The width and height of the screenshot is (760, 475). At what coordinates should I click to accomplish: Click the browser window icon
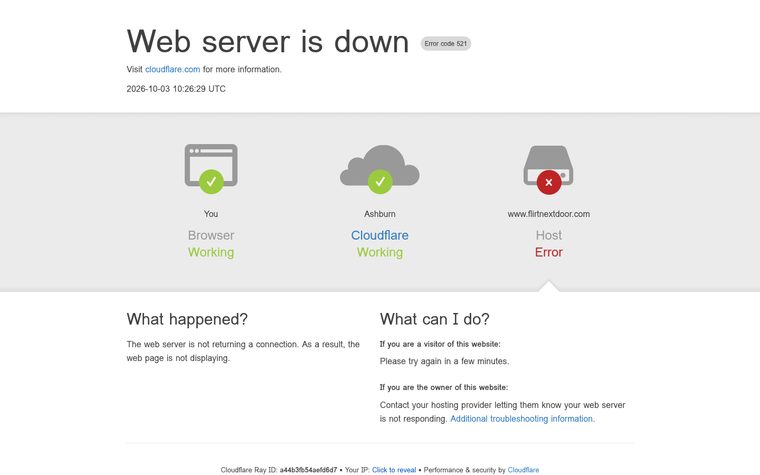[211, 165]
